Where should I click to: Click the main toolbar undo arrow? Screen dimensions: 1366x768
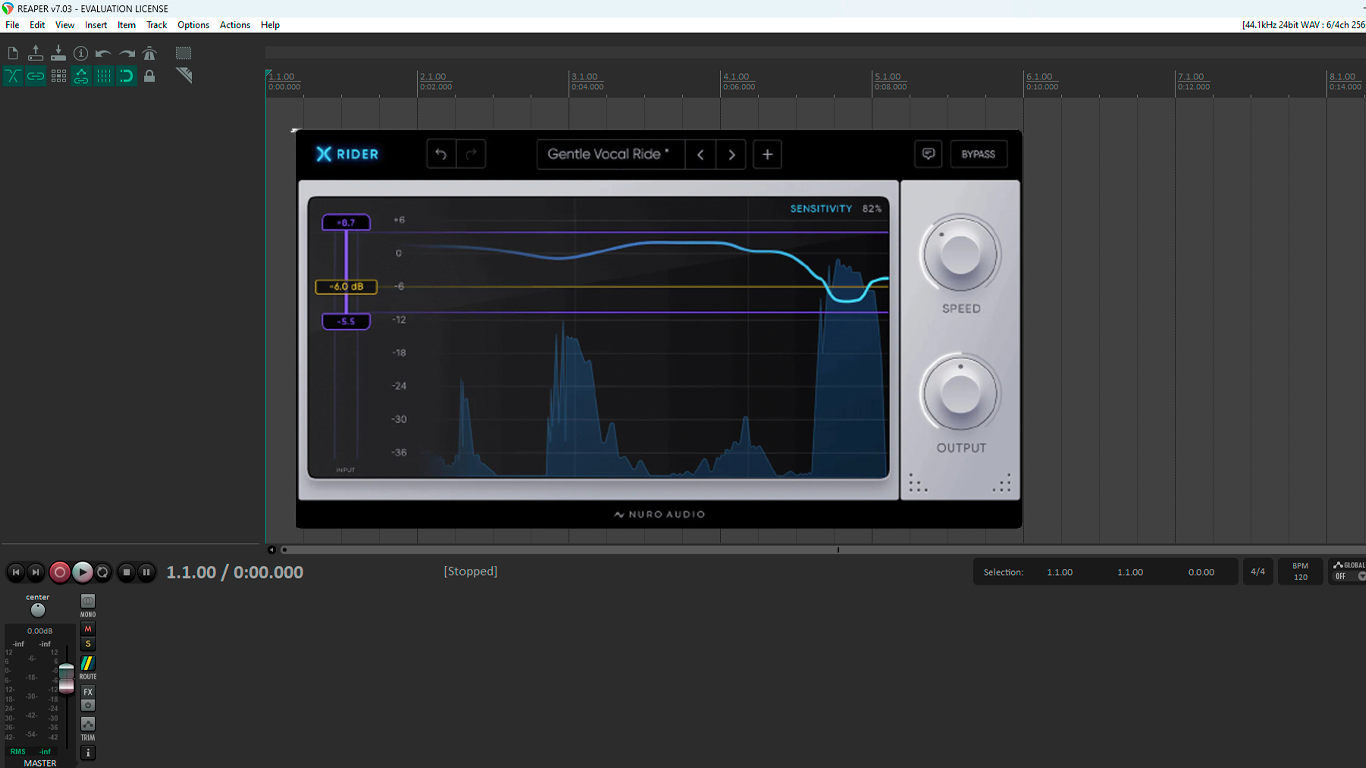(104, 53)
